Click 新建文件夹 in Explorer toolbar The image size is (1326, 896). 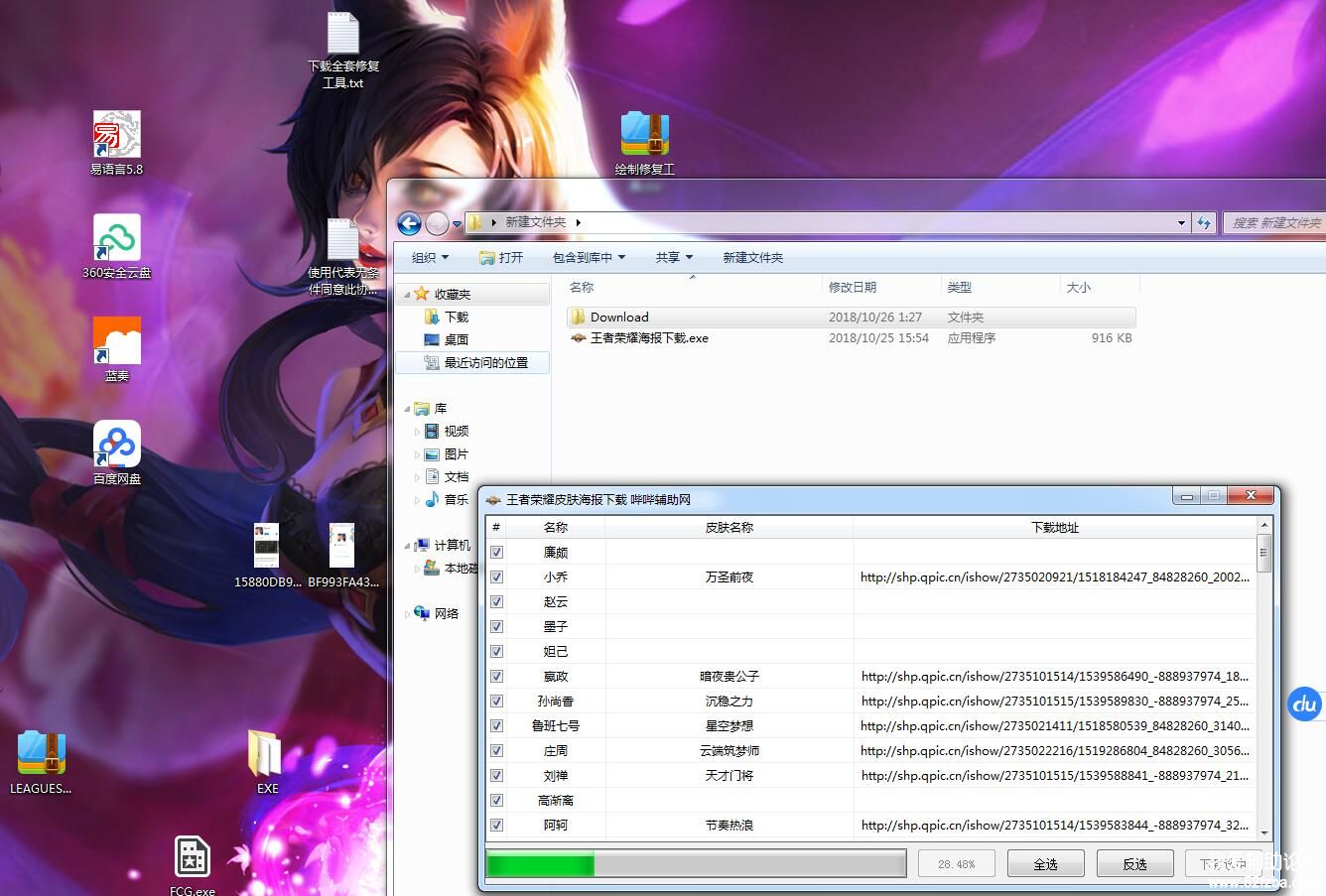752,258
